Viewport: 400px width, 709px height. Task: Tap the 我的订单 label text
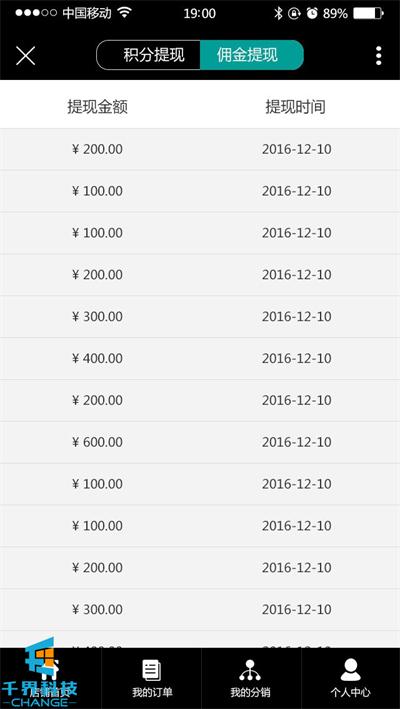pos(152,692)
